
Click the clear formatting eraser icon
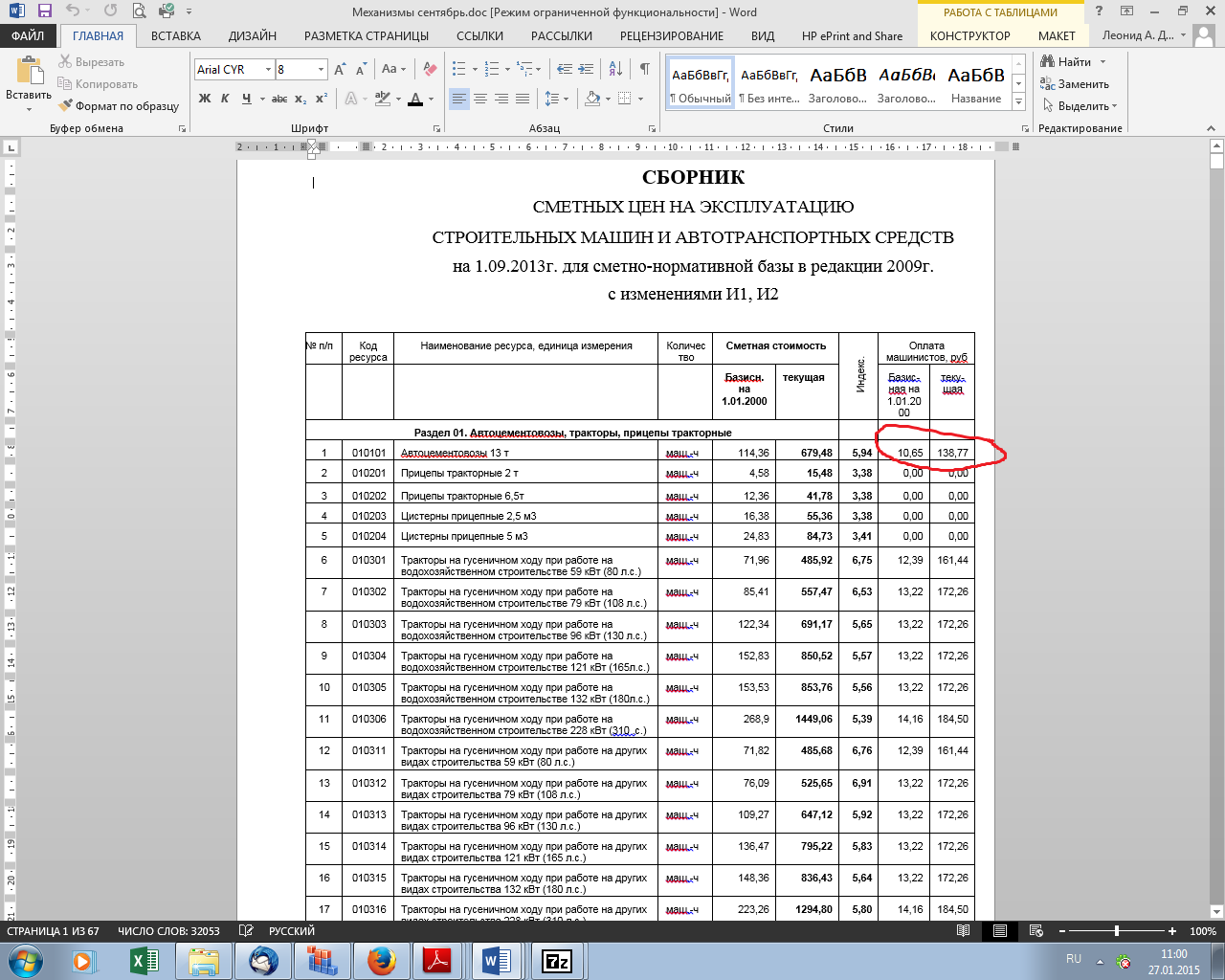[x=430, y=70]
